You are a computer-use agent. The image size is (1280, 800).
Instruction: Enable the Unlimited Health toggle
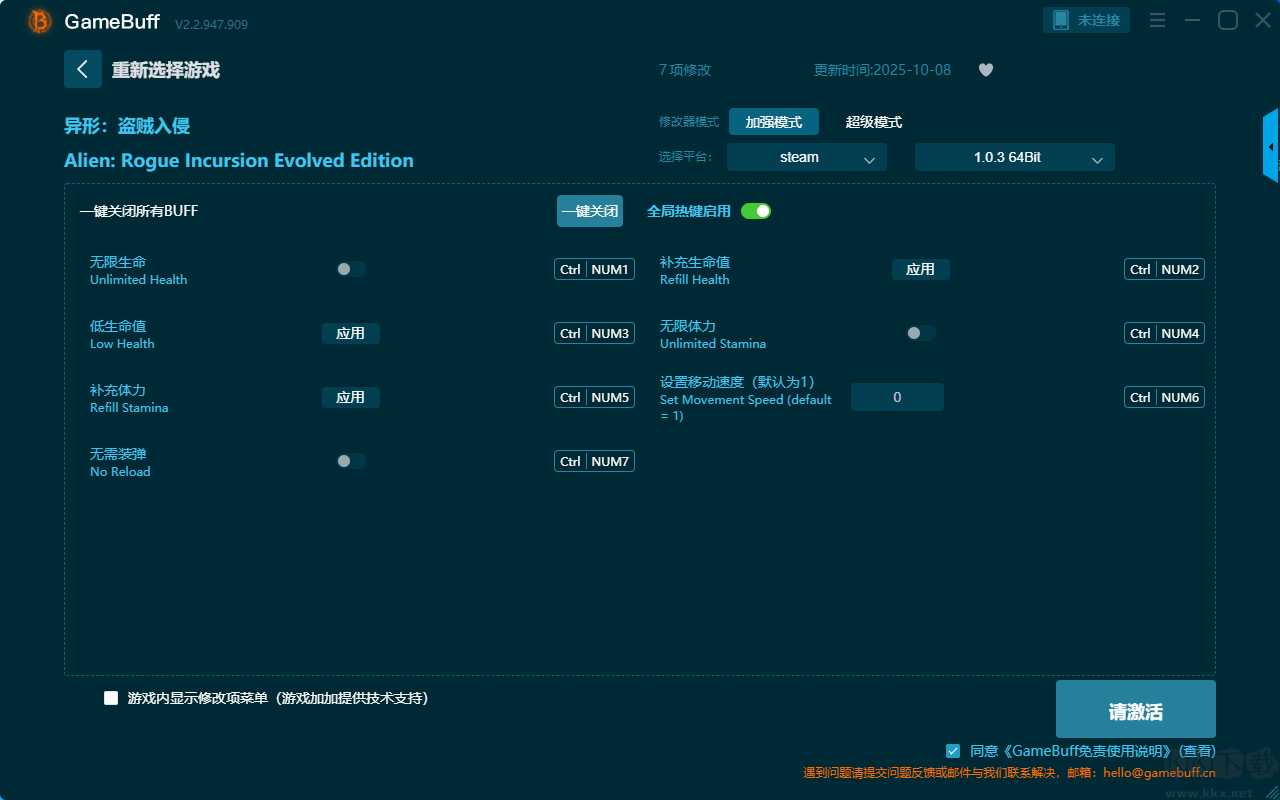click(x=350, y=269)
